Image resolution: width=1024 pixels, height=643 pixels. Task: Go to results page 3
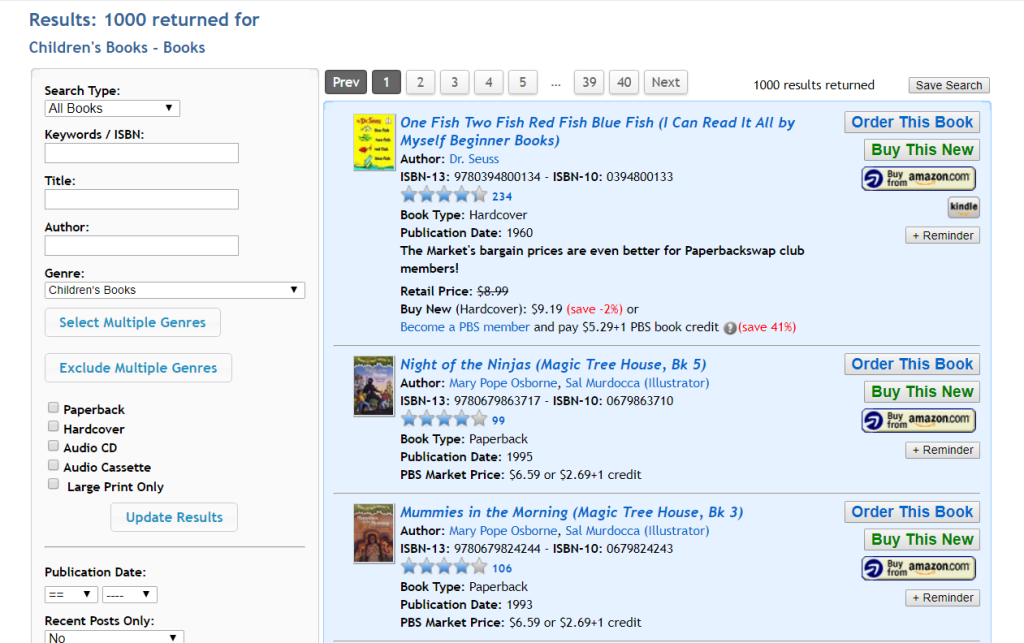click(455, 82)
